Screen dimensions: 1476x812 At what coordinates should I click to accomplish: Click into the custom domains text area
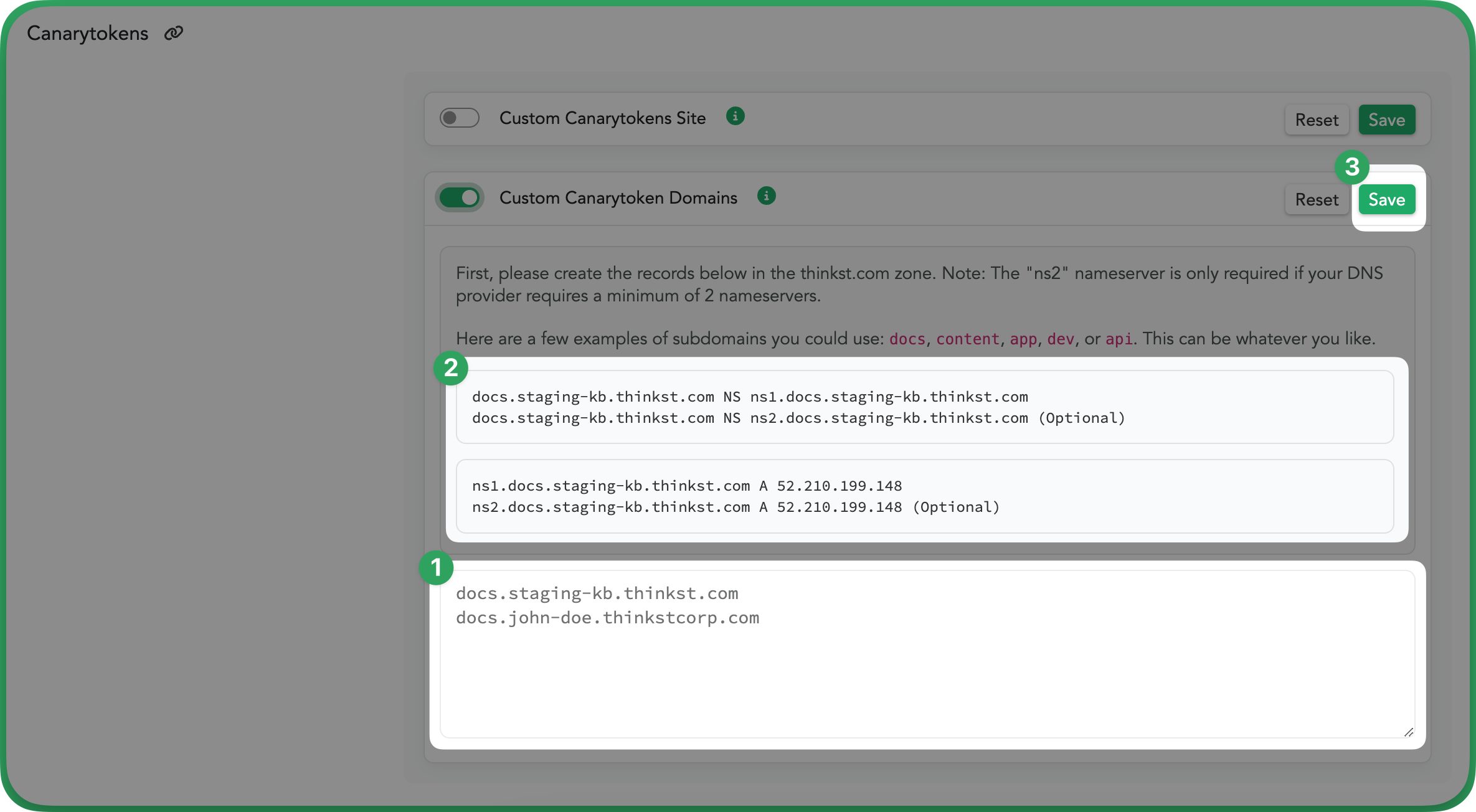tap(927, 654)
